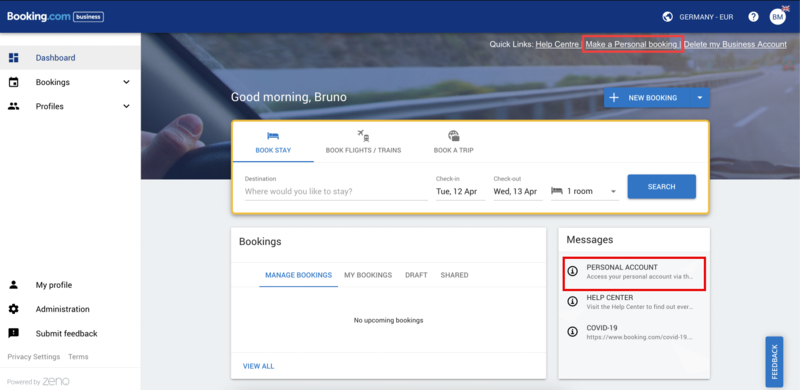800x390 pixels.
Task: Select the Manage Bookings tab
Action: pos(298,275)
